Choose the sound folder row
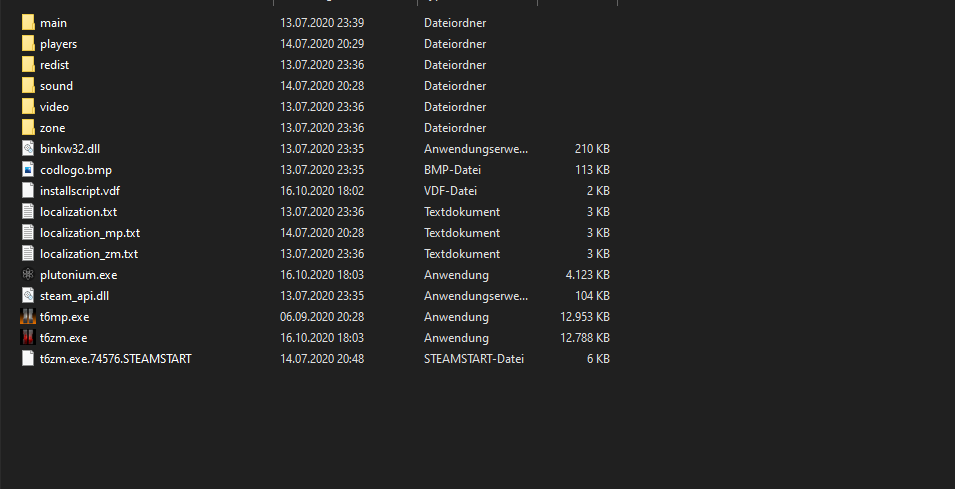Image resolution: width=955 pixels, height=489 pixels. tap(315, 86)
